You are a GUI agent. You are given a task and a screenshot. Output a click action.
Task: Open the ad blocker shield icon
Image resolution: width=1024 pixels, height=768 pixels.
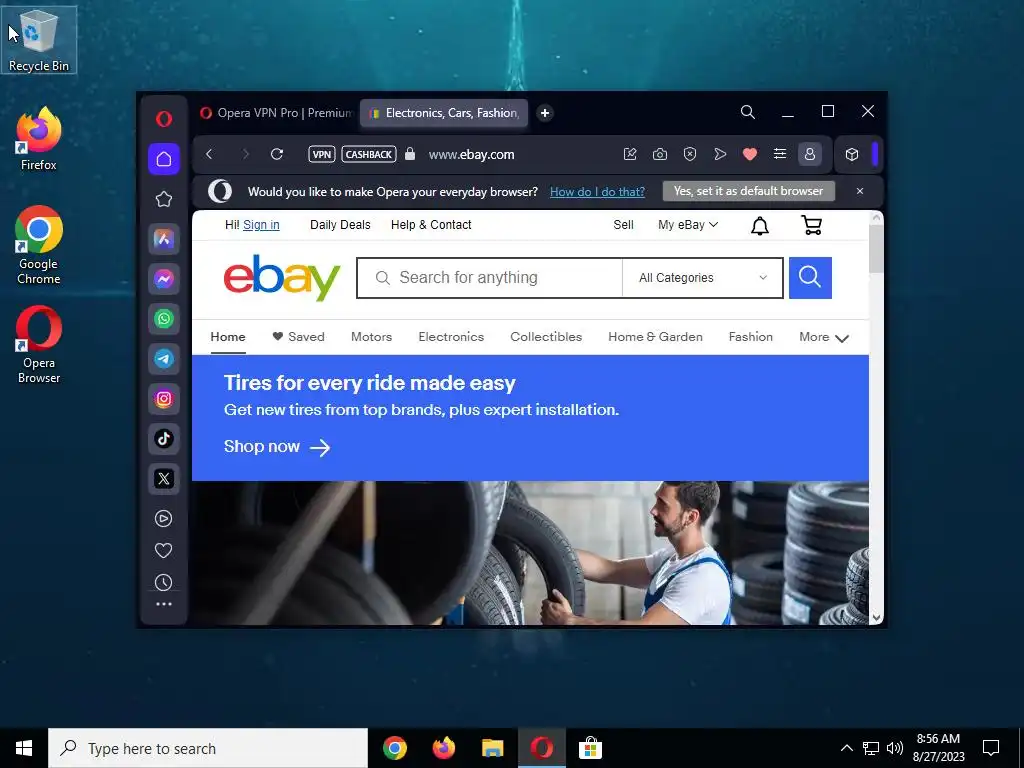(690, 154)
